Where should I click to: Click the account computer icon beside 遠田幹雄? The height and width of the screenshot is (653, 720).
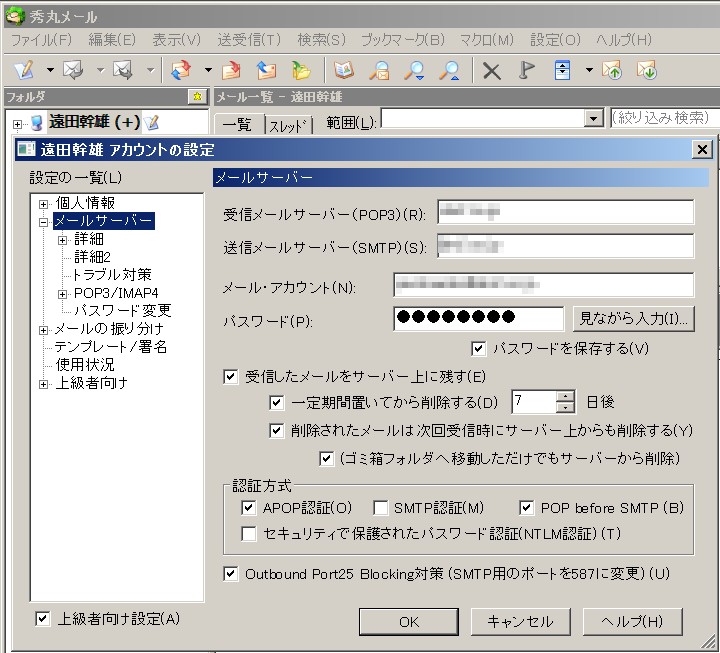pos(36,123)
